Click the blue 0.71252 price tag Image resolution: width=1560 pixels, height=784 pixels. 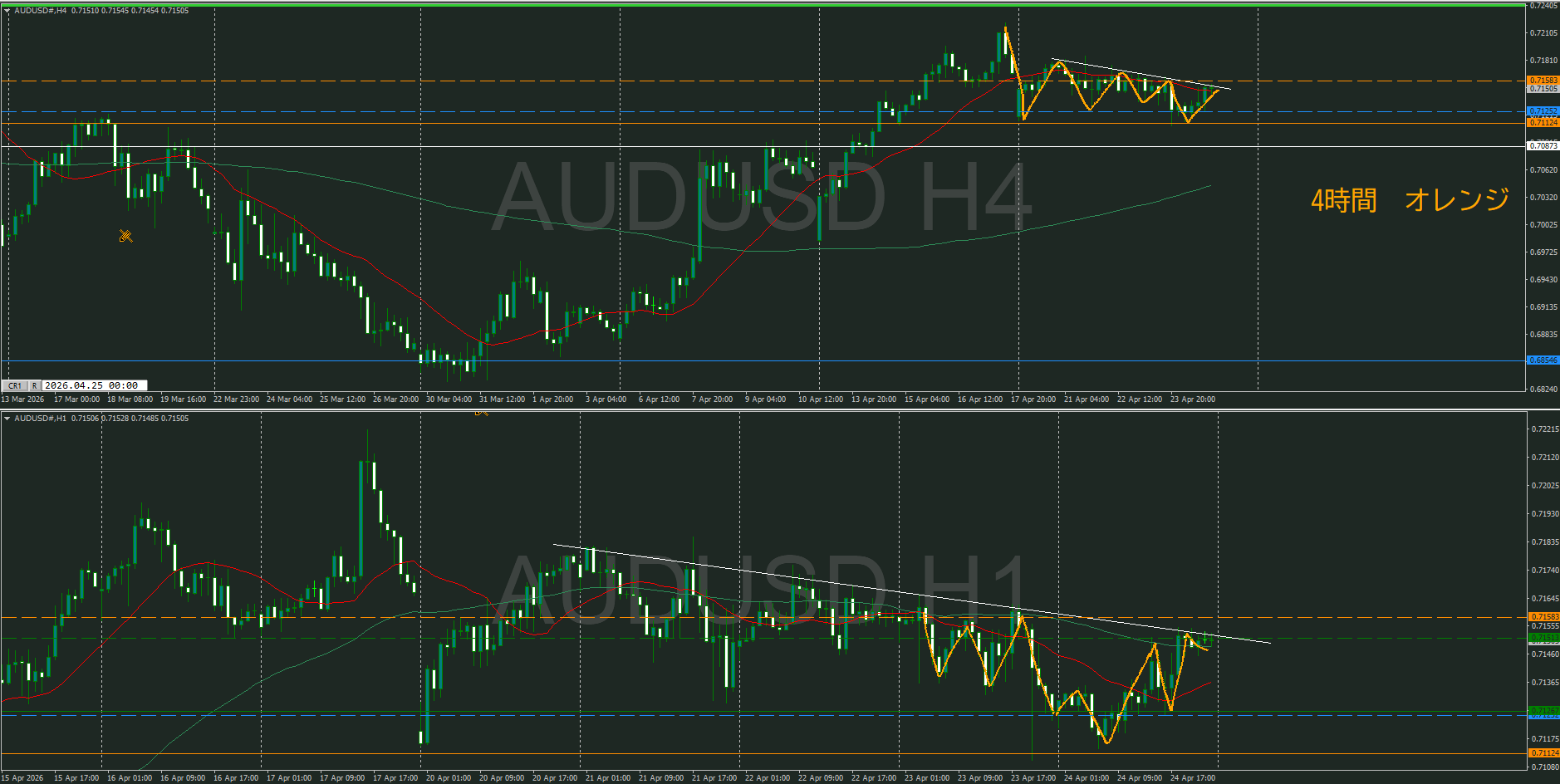[1543, 111]
